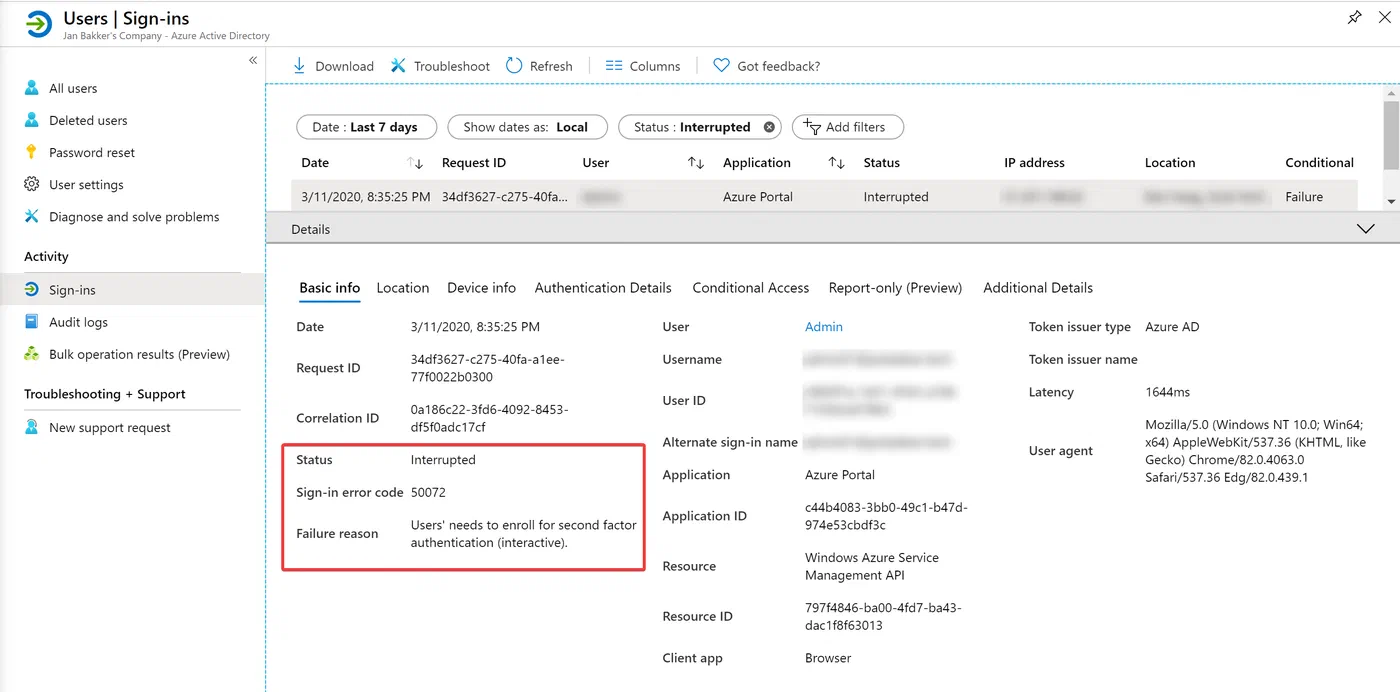Click the Sign-ins circular arrow icon in sidebar
This screenshot has width=1400, height=692.
[32, 290]
